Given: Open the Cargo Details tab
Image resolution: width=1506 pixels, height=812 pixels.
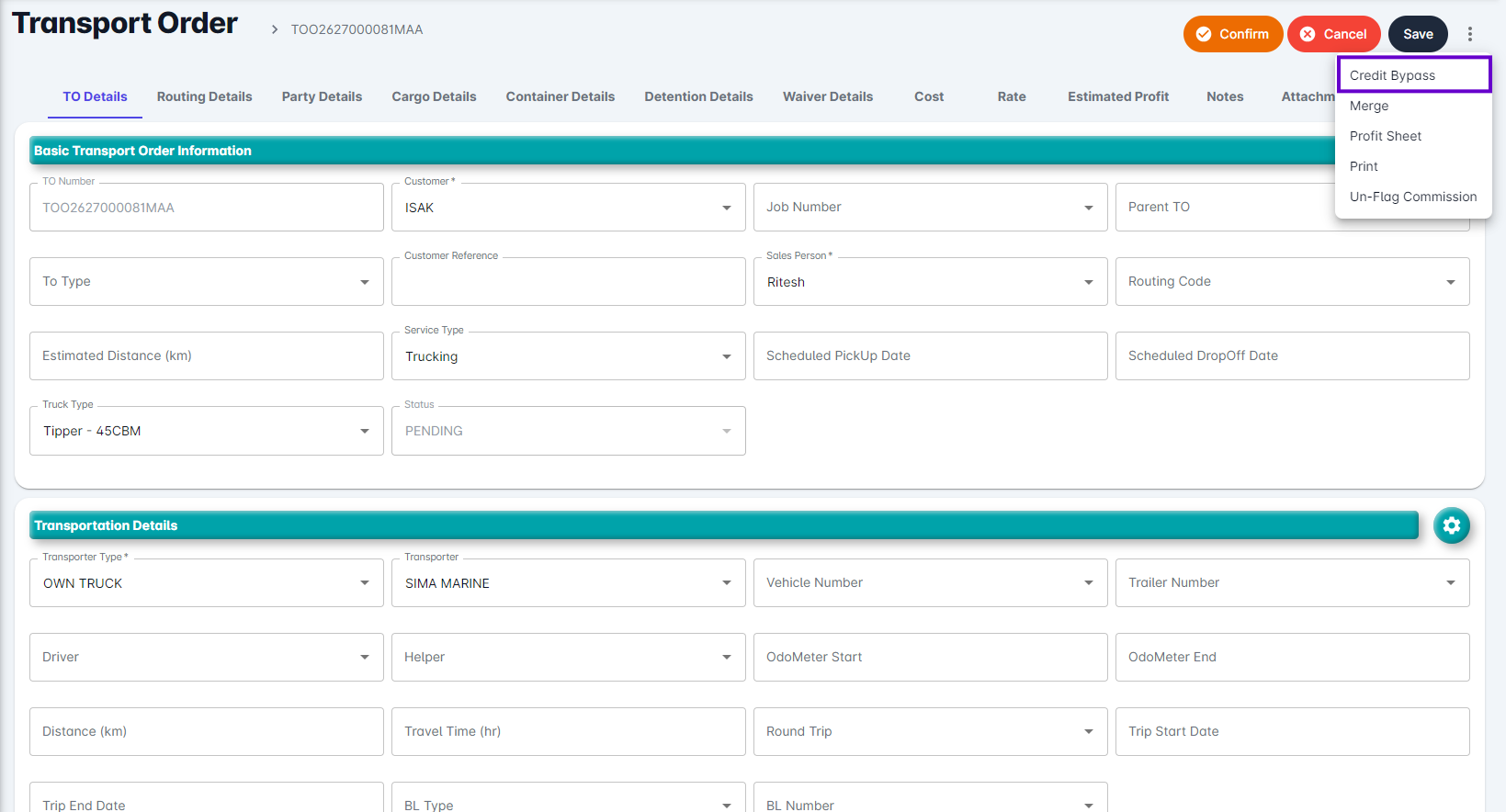Looking at the screenshot, I should pos(434,96).
